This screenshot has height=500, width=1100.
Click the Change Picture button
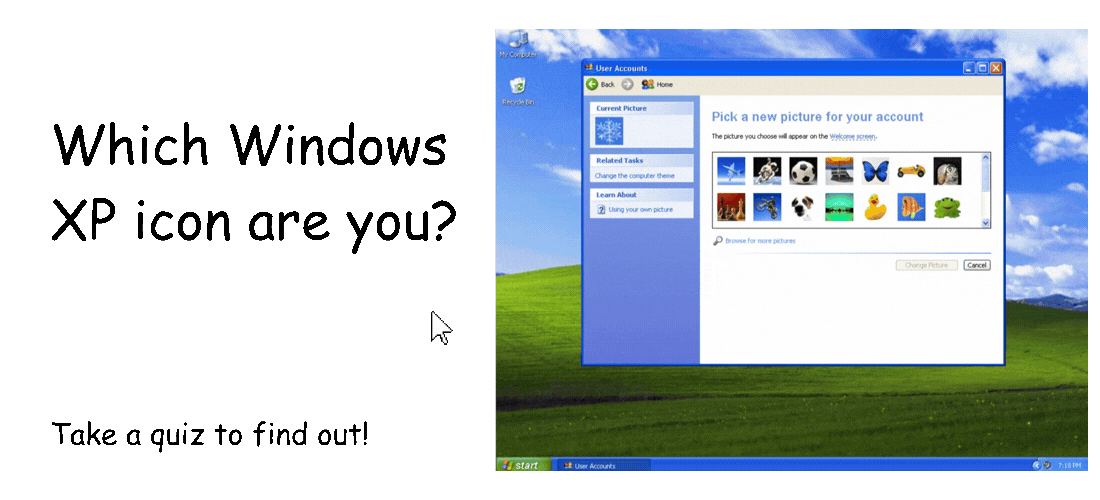point(927,265)
